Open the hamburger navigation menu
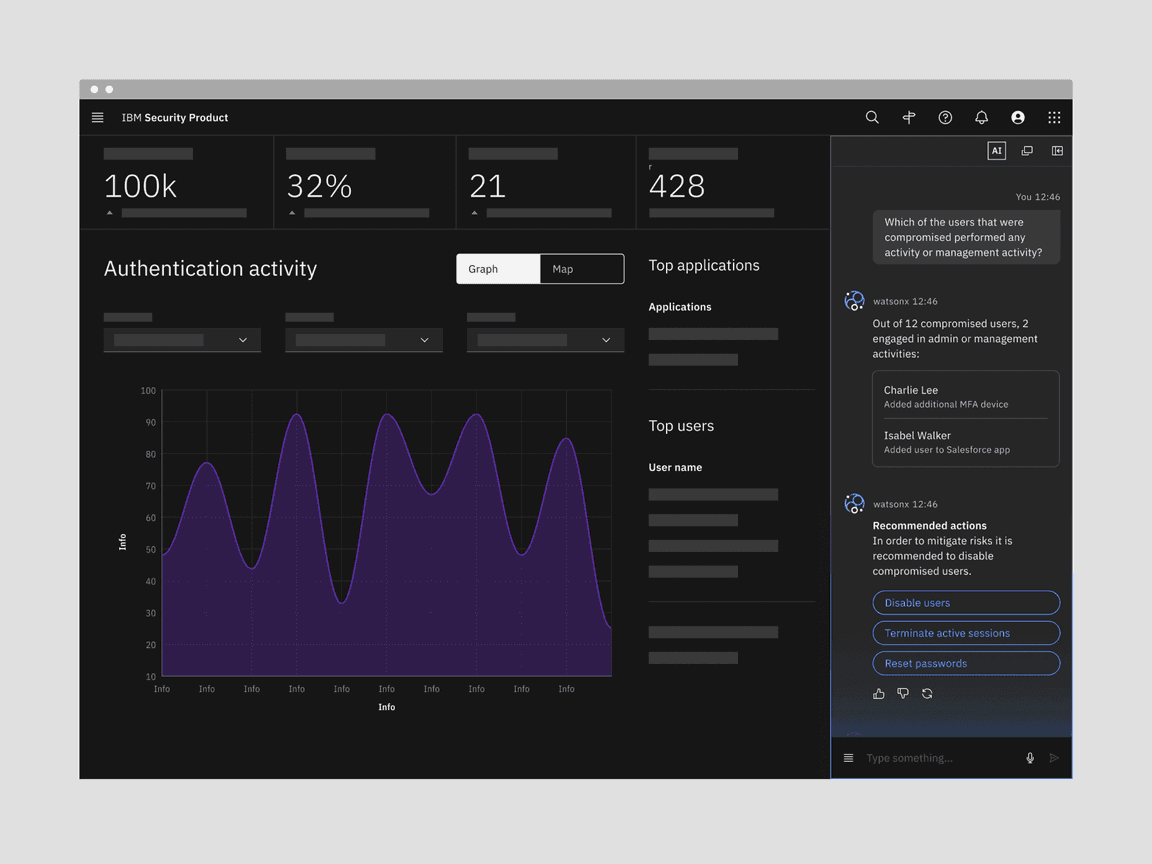This screenshot has width=1152, height=864. [x=97, y=117]
